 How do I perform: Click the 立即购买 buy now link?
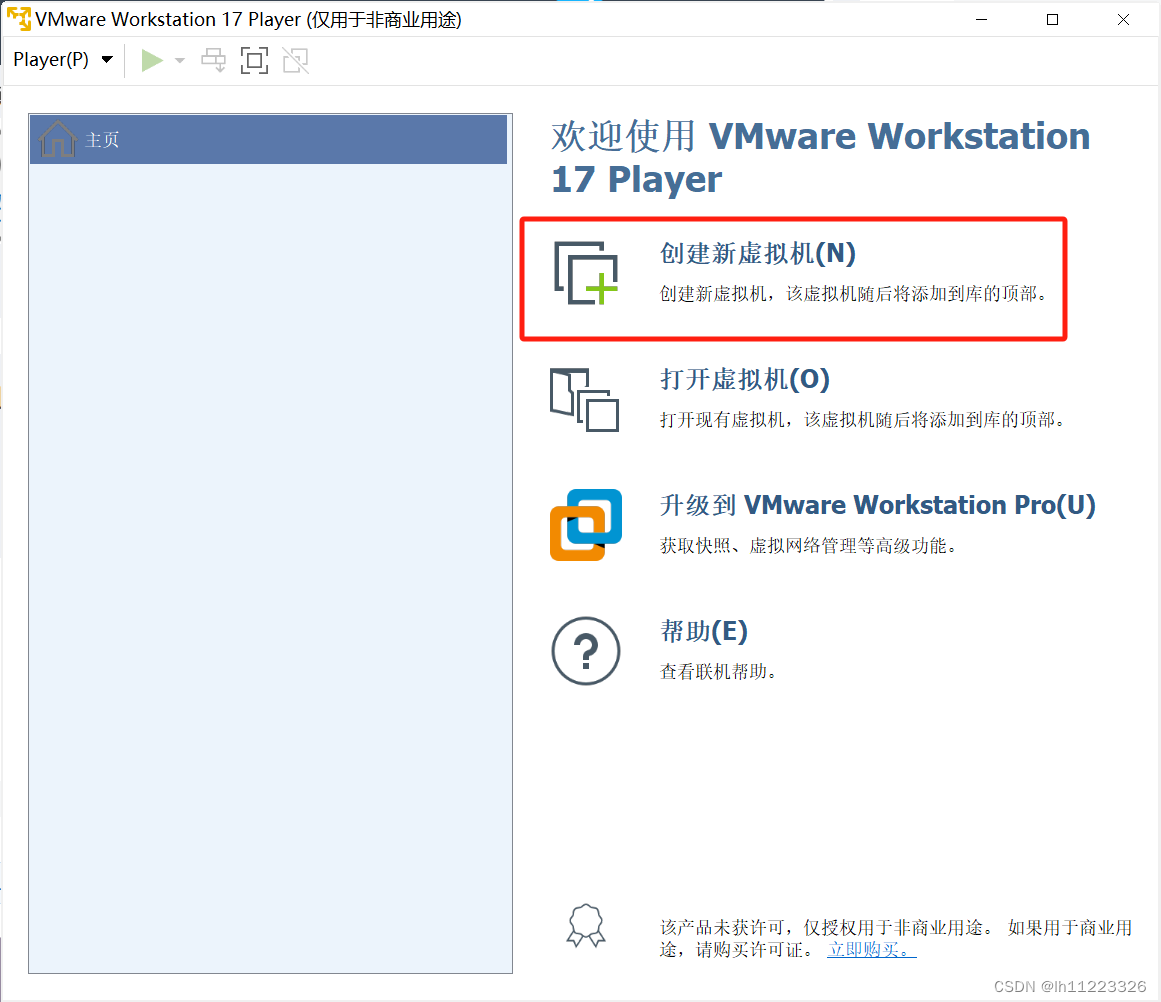[x=871, y=949]
